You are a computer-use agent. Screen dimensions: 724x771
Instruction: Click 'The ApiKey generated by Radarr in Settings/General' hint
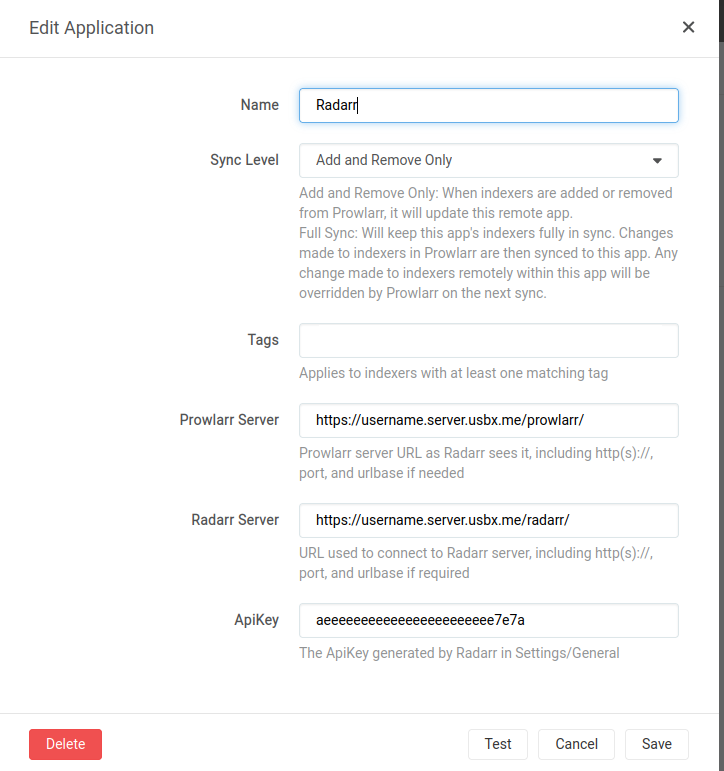point(459,653)
